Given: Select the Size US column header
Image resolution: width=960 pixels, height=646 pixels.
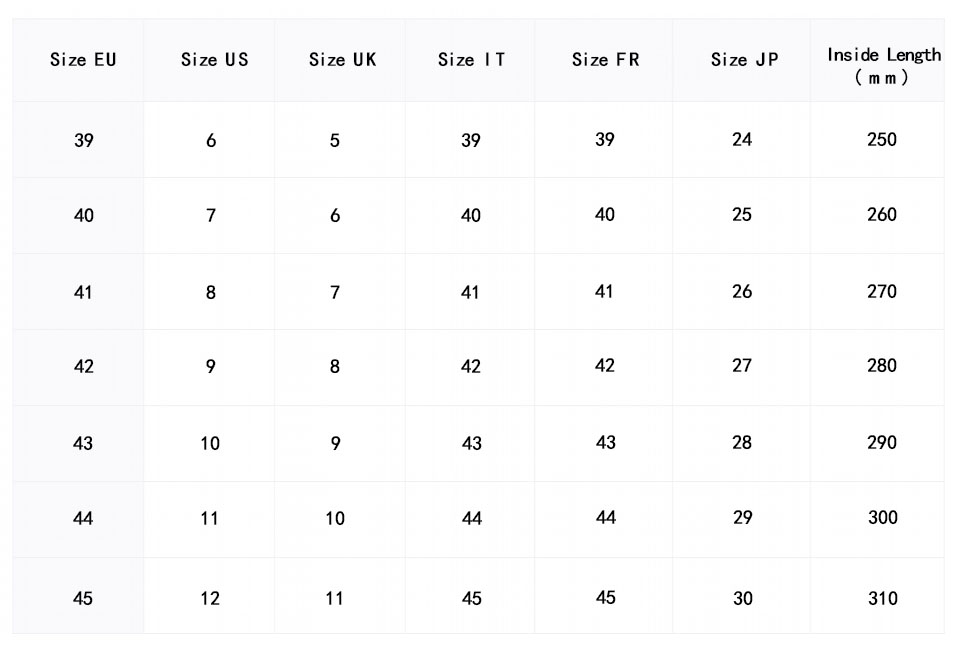Looking at the screenshot, I should pyautogui.click(x=214, y=60).
